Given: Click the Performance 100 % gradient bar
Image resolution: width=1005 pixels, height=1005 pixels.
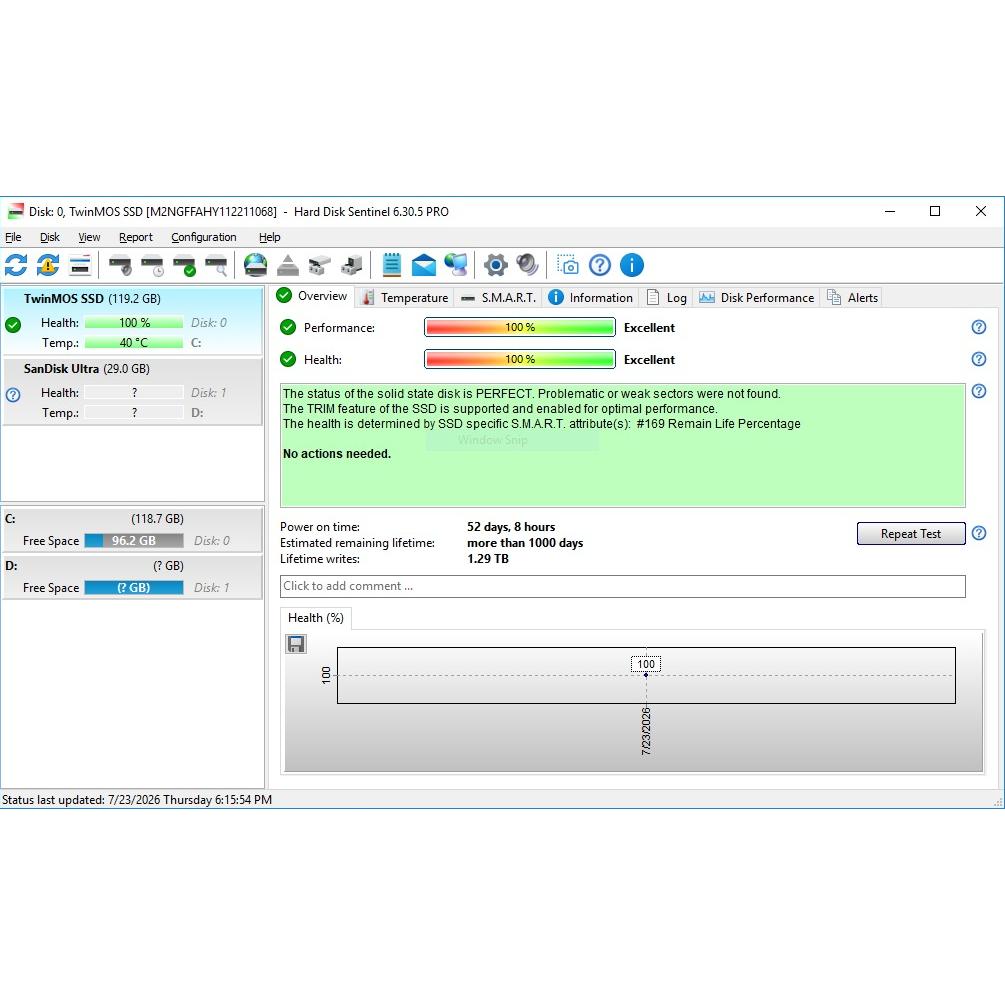Looking at the screenshot, I should click(520, 327).
